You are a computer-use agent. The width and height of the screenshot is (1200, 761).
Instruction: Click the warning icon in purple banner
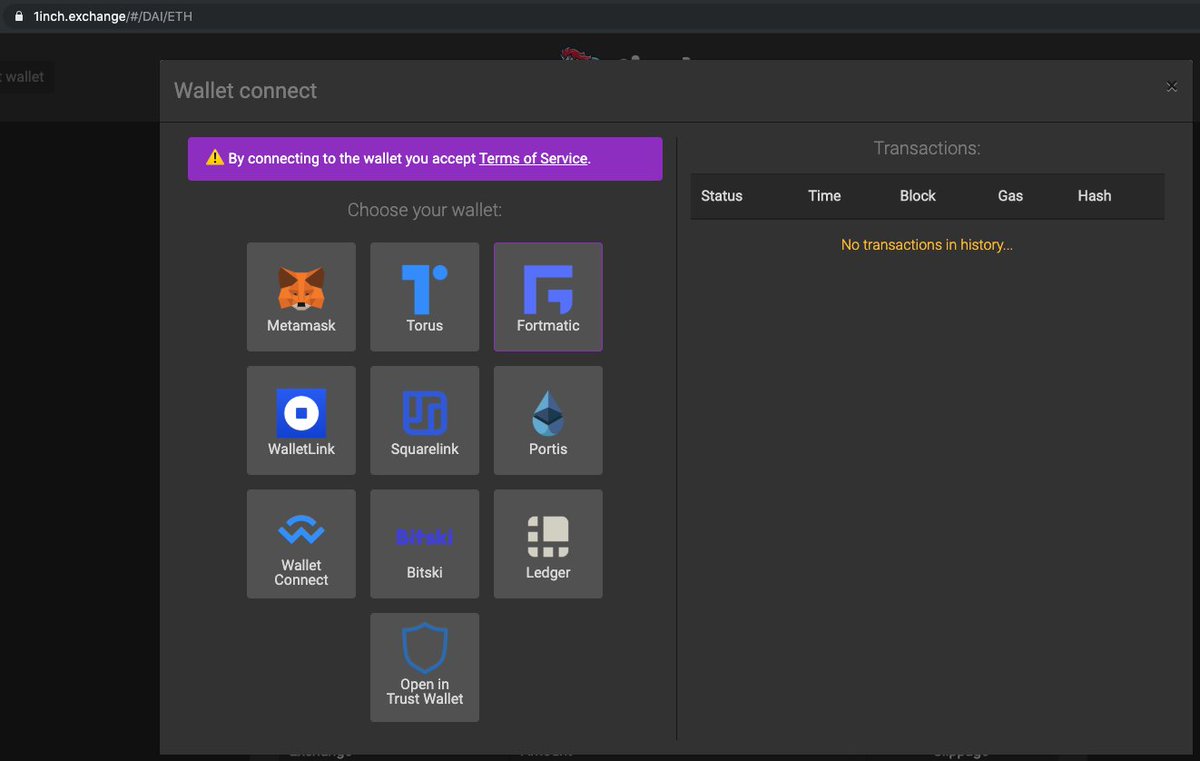215,158
